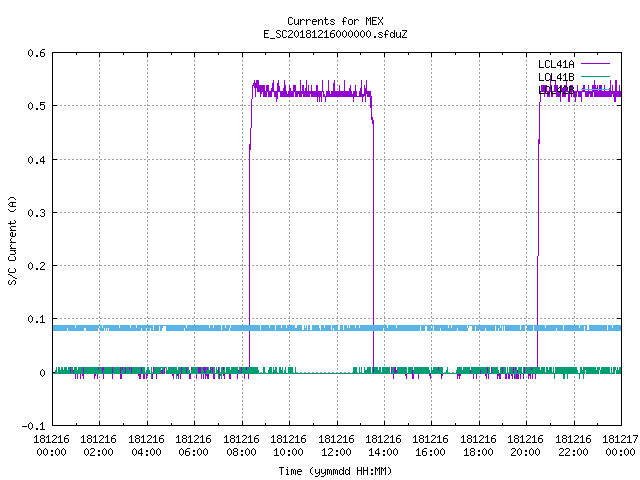
Task: Click the "Currents for MEX" chart title
Action: point(335,21)
